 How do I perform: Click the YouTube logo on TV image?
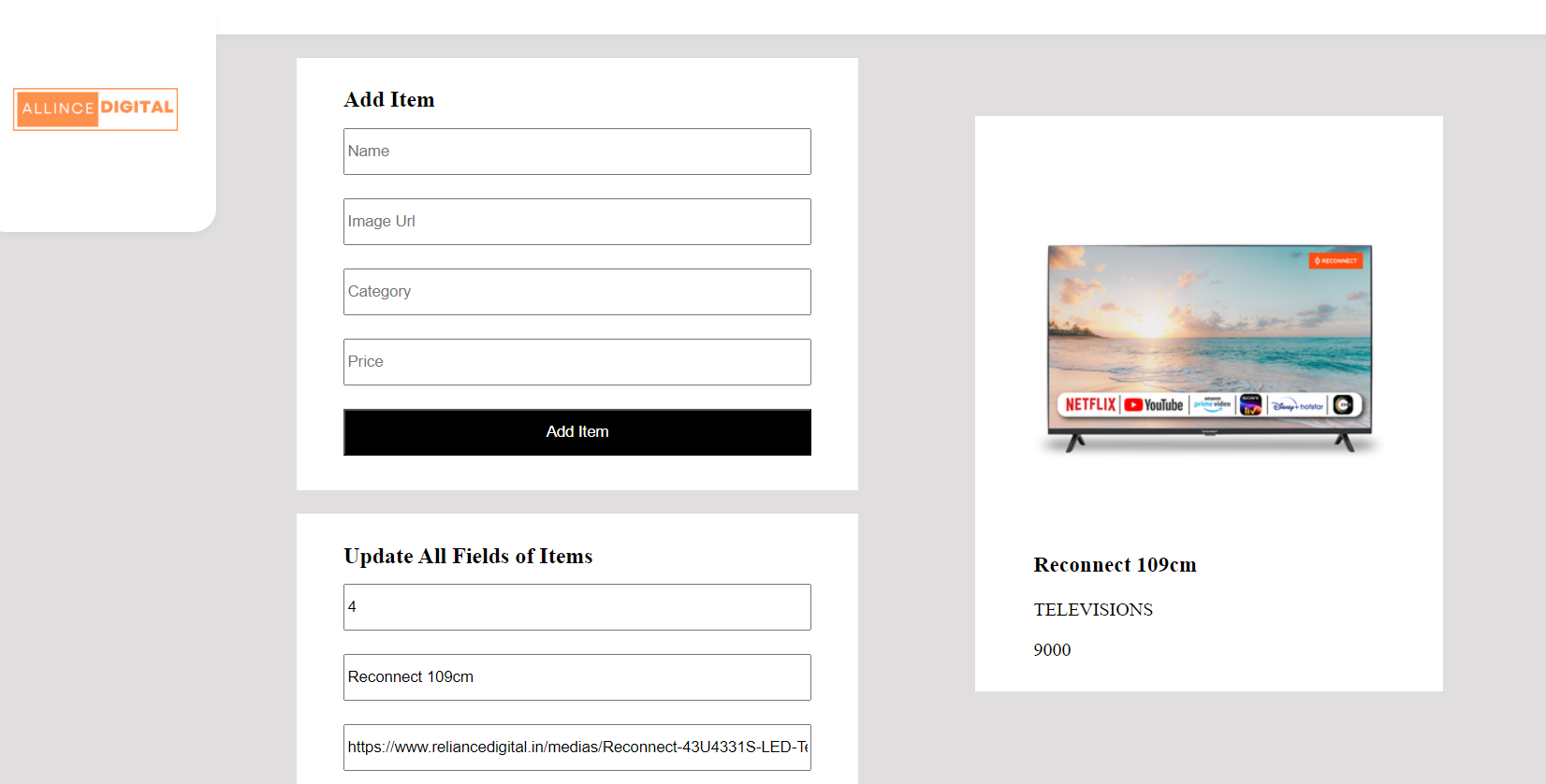coord(1154,405)
